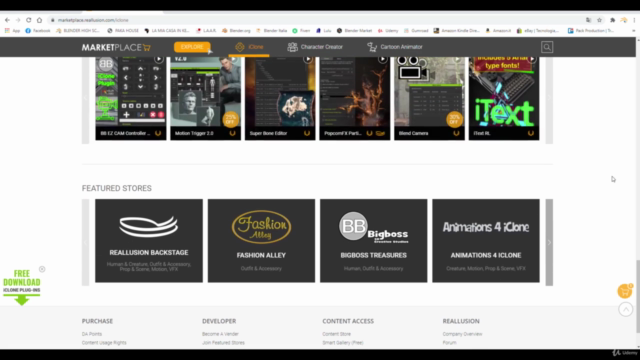Click the translate page icon
The image size is (640, 360).
[x=588, y=20]
